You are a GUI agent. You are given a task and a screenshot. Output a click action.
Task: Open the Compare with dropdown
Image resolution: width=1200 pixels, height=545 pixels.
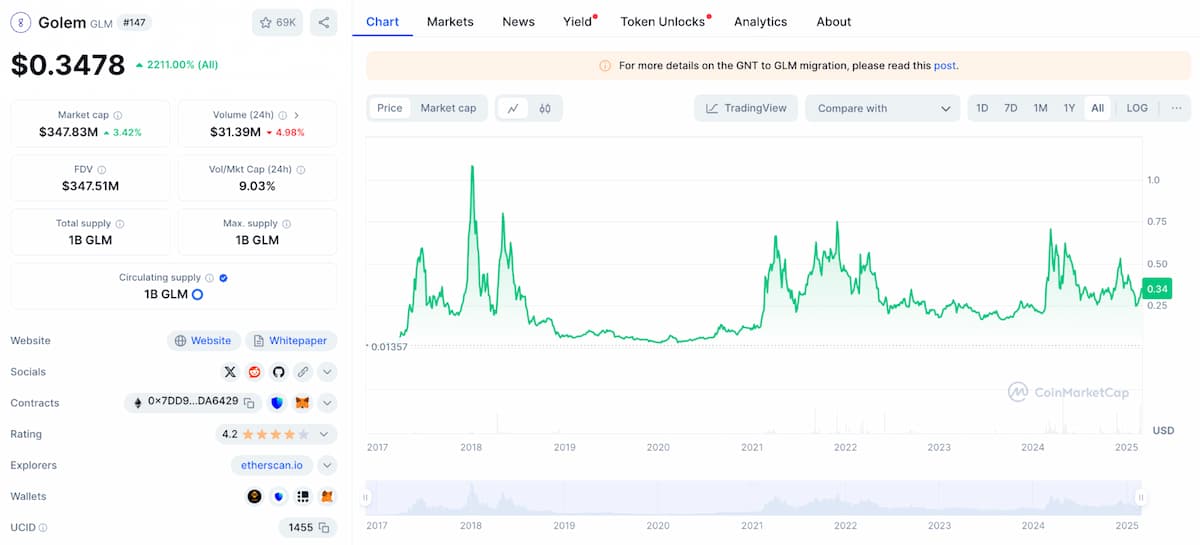(x=884, y=108)
